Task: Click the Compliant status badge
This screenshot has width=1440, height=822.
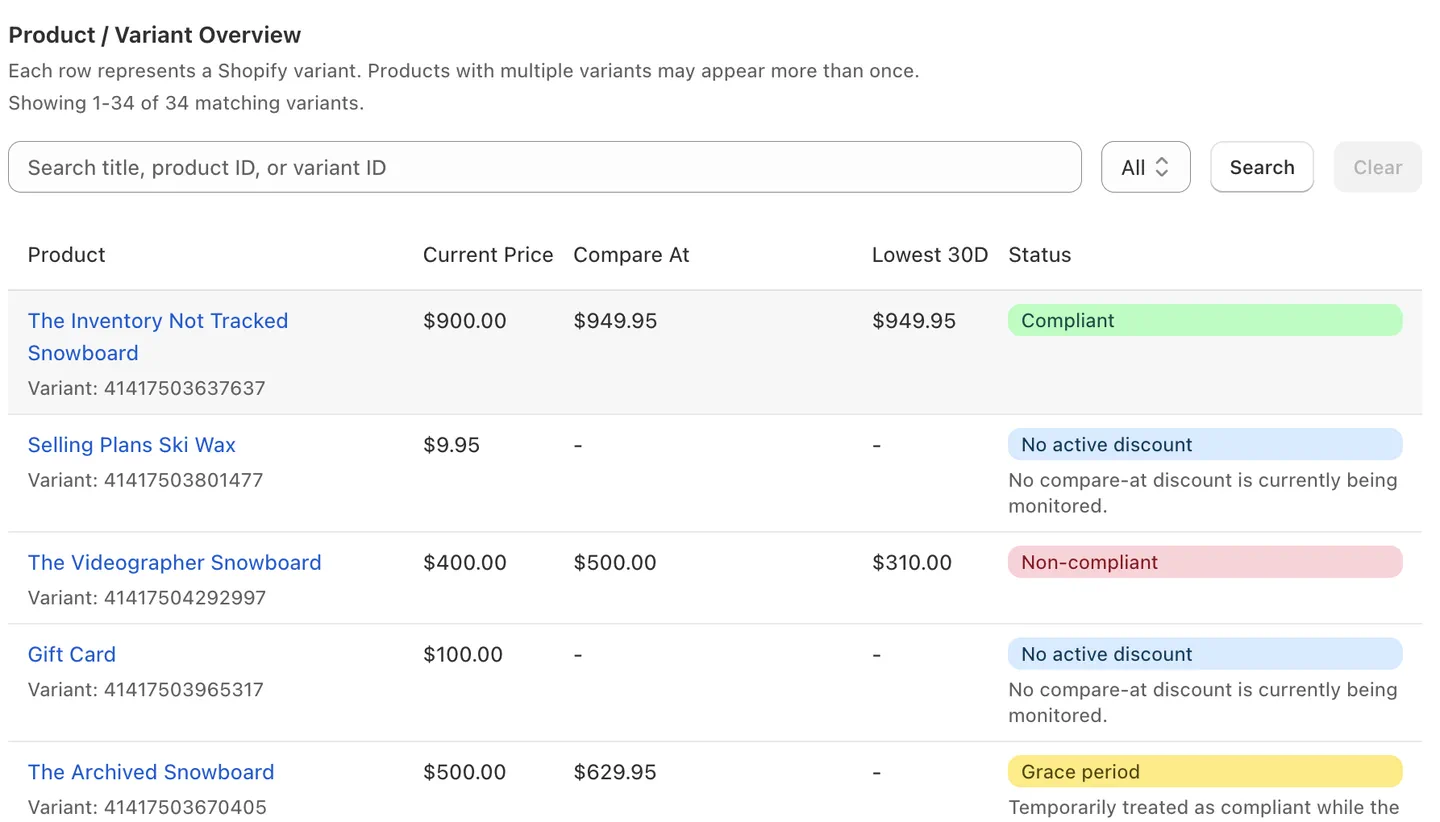Action: (1205, 320)
